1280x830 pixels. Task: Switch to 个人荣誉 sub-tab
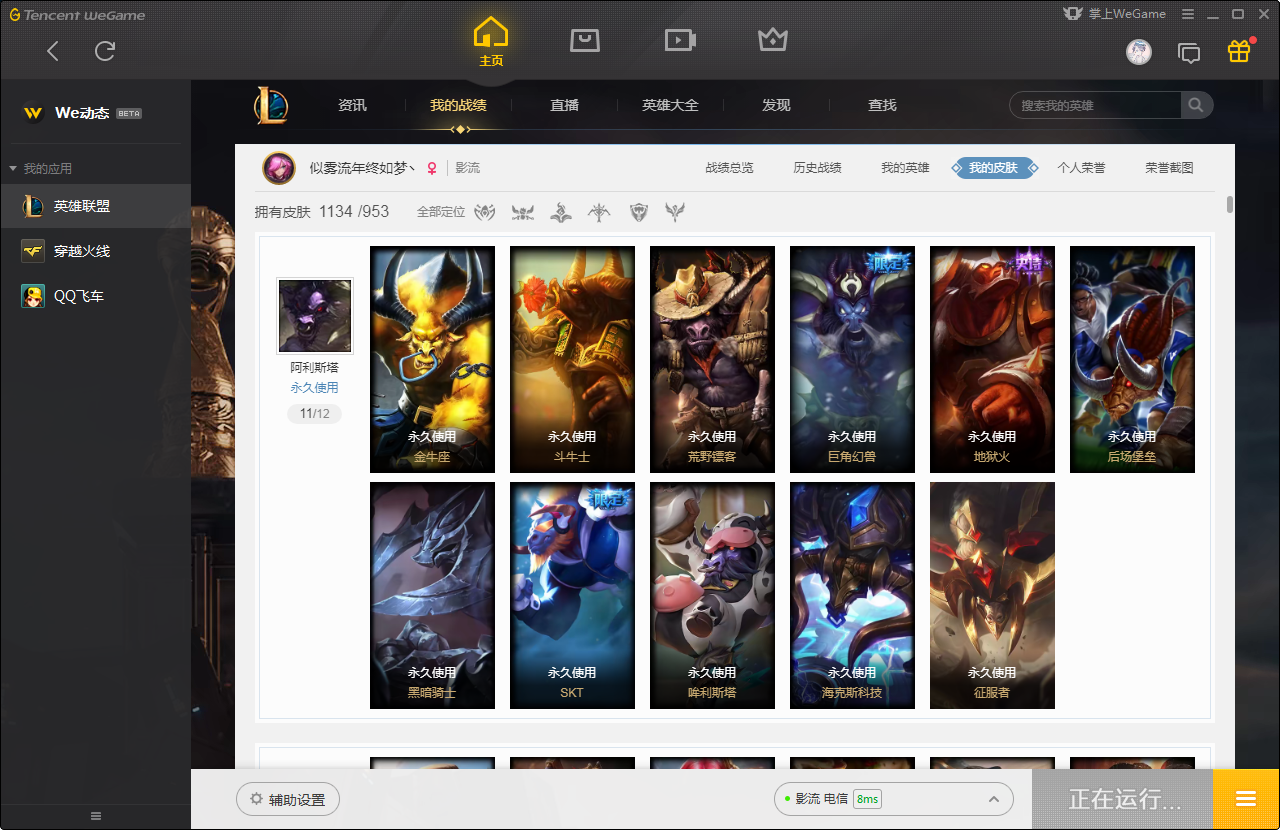click(x=1081, y=168)
